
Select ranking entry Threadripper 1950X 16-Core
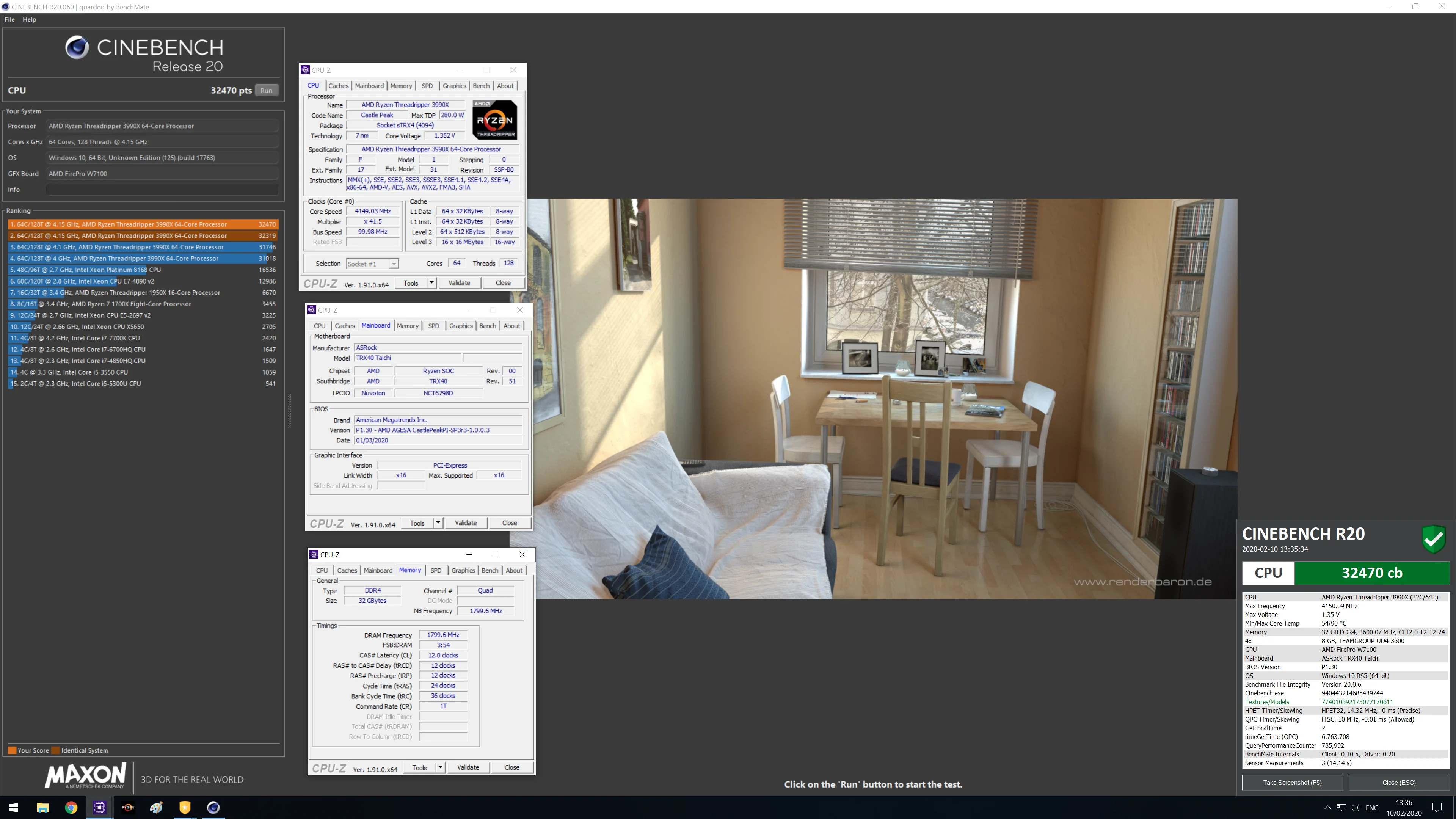143,293
